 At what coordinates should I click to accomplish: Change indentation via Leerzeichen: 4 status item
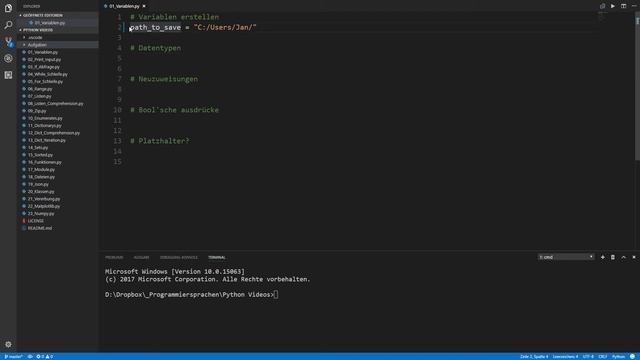pyautogui.click(x=565, y=357)
